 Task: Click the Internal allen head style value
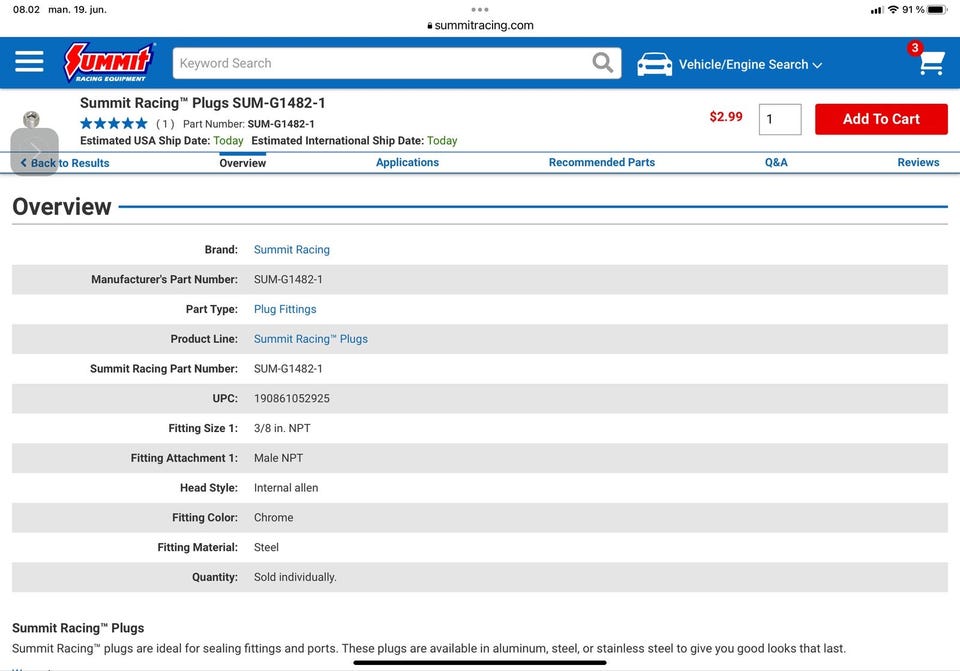[286, 488]
